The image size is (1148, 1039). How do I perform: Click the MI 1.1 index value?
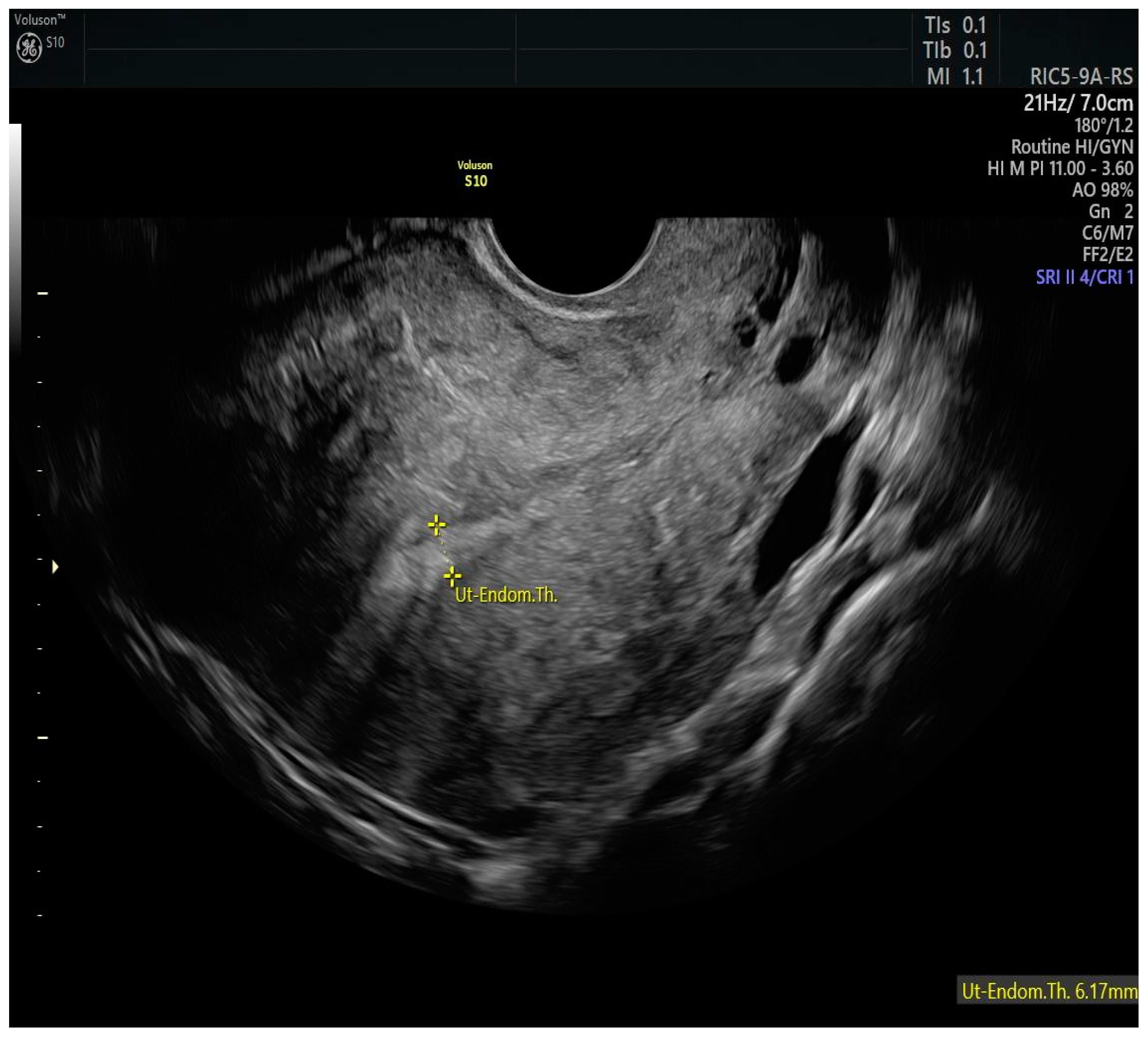point(955,76)
